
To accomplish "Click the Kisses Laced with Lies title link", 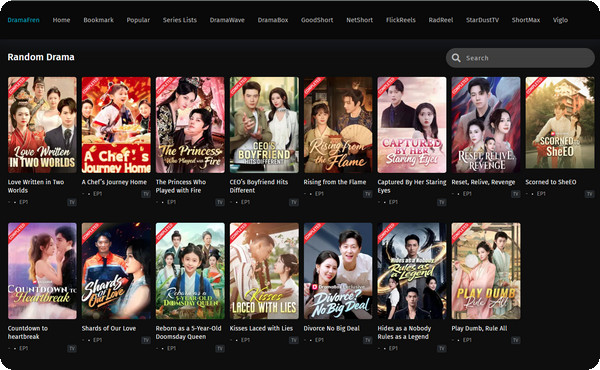I will pyautogui.click(x=261, y=328).
